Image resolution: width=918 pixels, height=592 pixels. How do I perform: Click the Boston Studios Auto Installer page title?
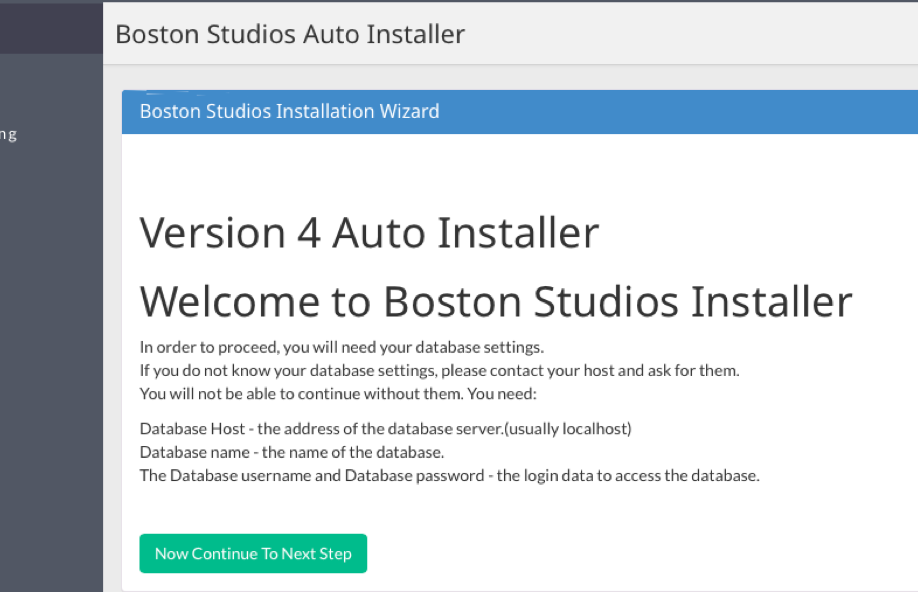coord(290,34)
